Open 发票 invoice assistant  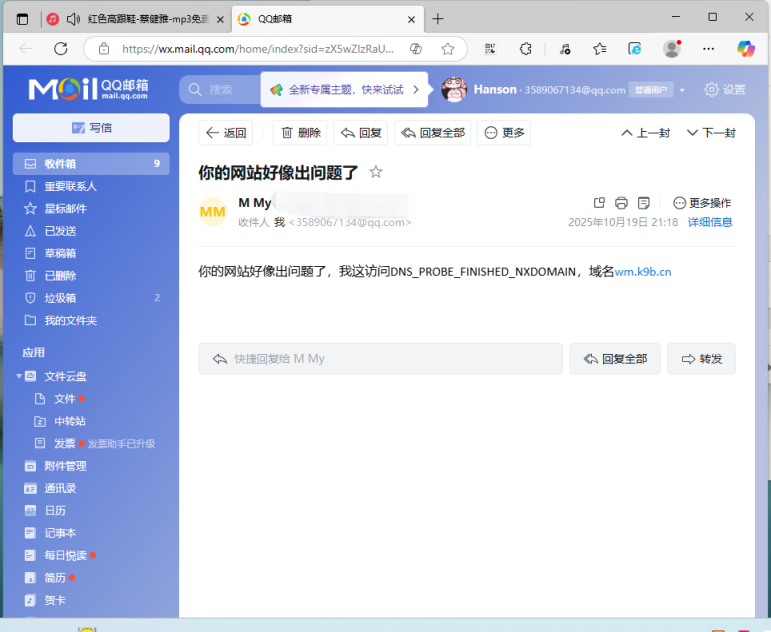click(x=64, y=444)
